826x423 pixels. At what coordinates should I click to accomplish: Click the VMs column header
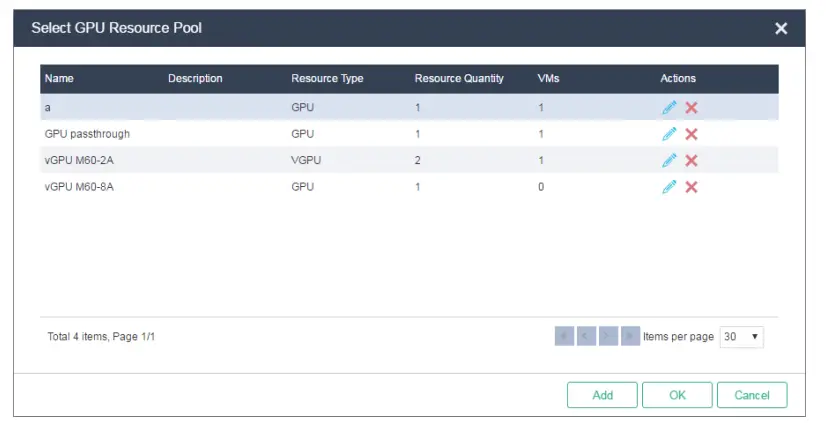click(548, 78)
